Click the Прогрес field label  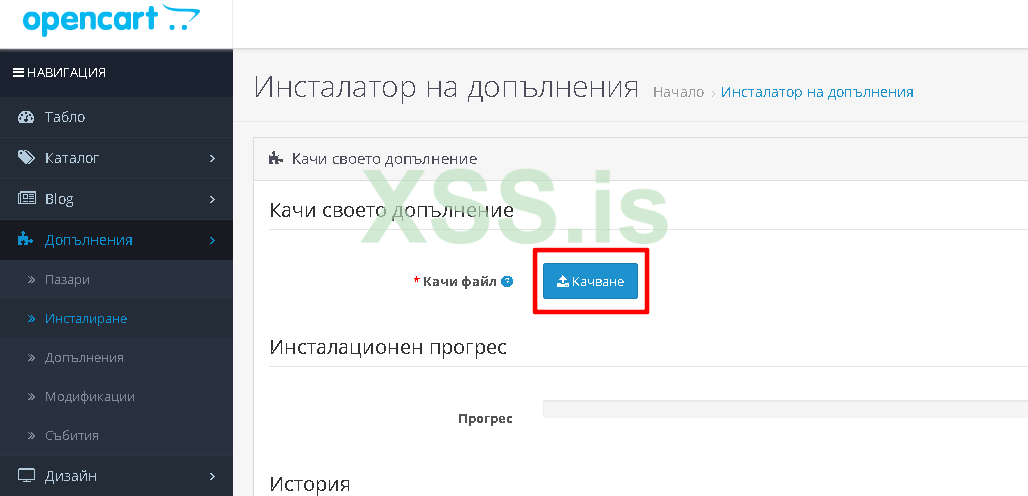[x=486, y=419]
